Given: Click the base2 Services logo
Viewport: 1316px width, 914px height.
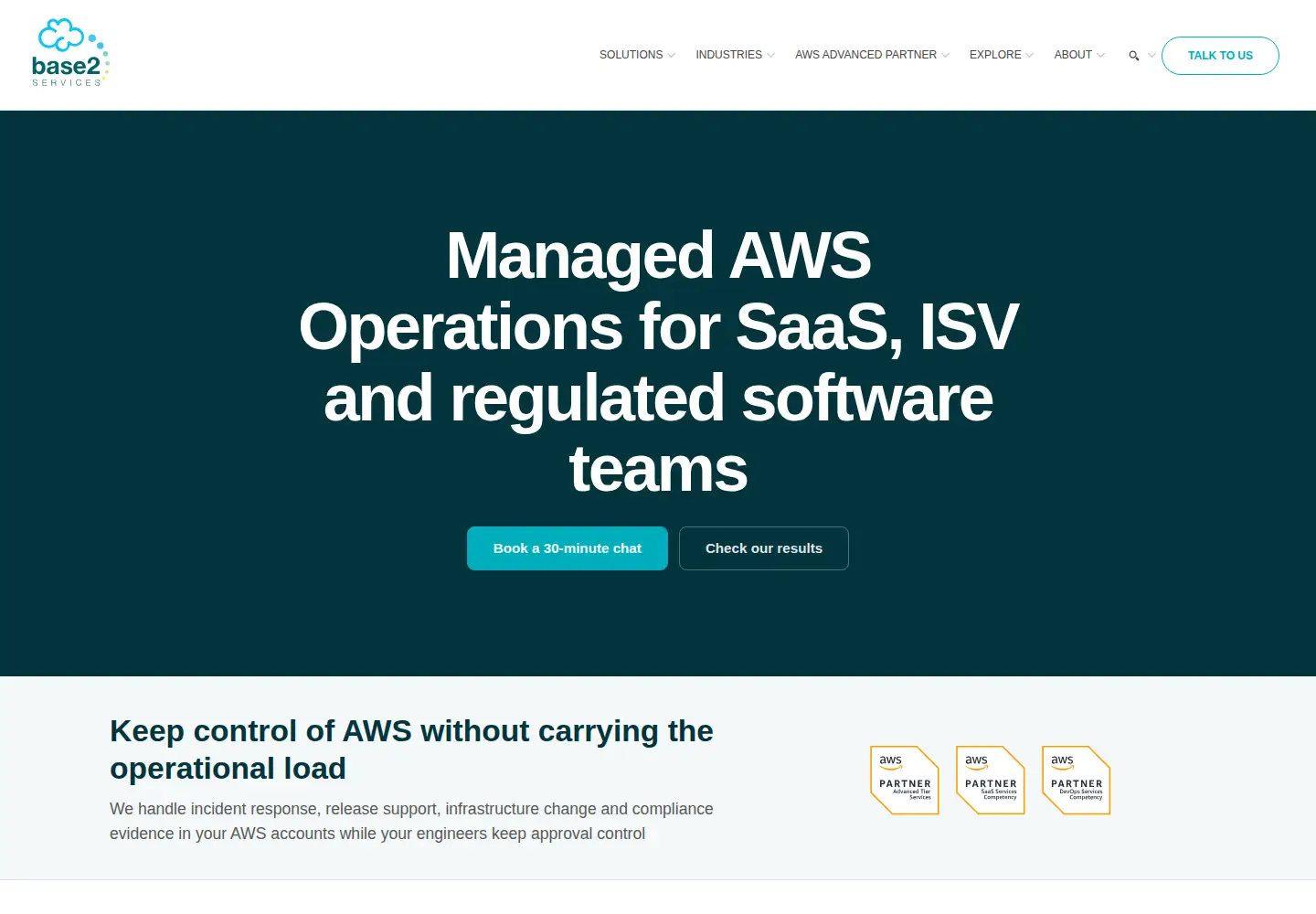Looking at the screenshot, I should [70, 53].
